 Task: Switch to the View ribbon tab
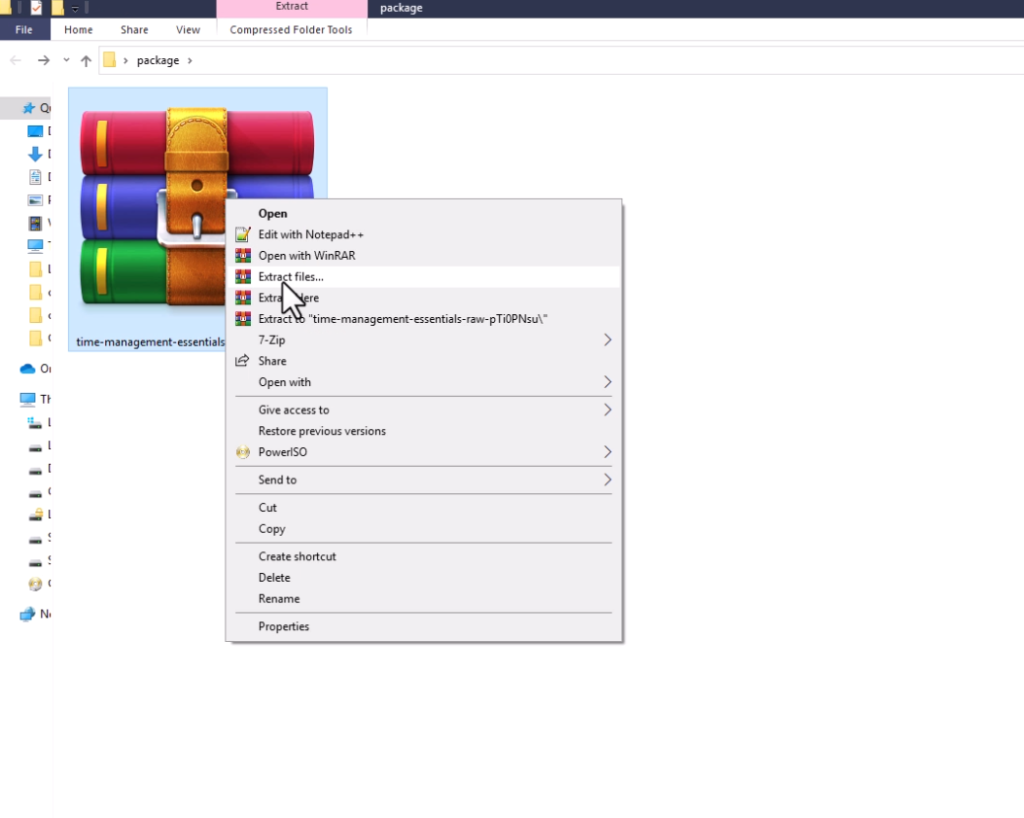[188, 30]
